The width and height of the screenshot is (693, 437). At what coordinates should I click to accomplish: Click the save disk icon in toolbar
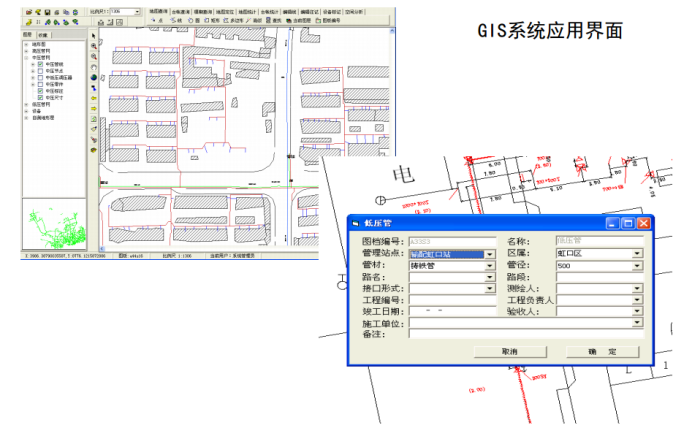click(47, 12)
